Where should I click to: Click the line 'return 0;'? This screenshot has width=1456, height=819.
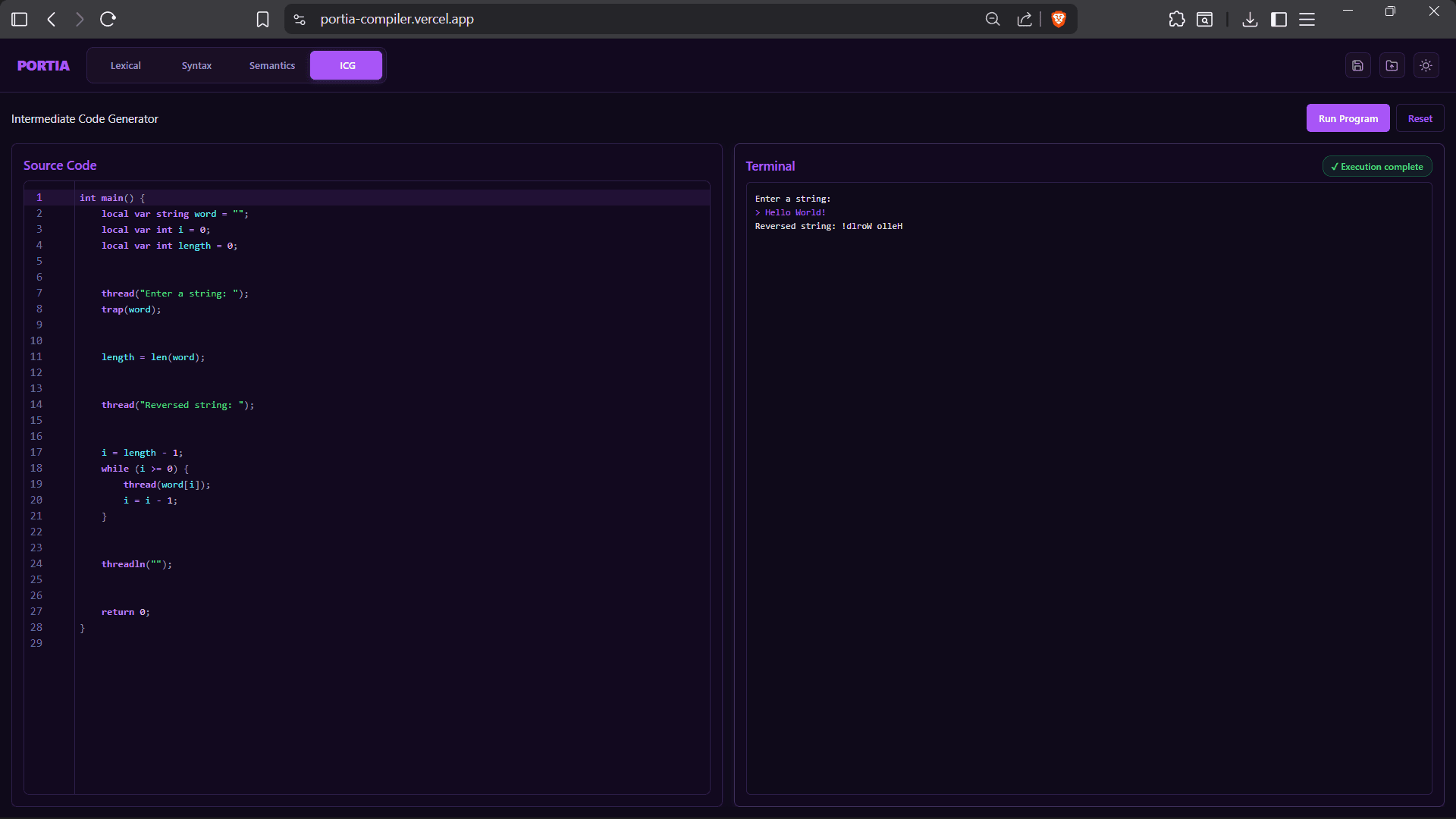126,612
